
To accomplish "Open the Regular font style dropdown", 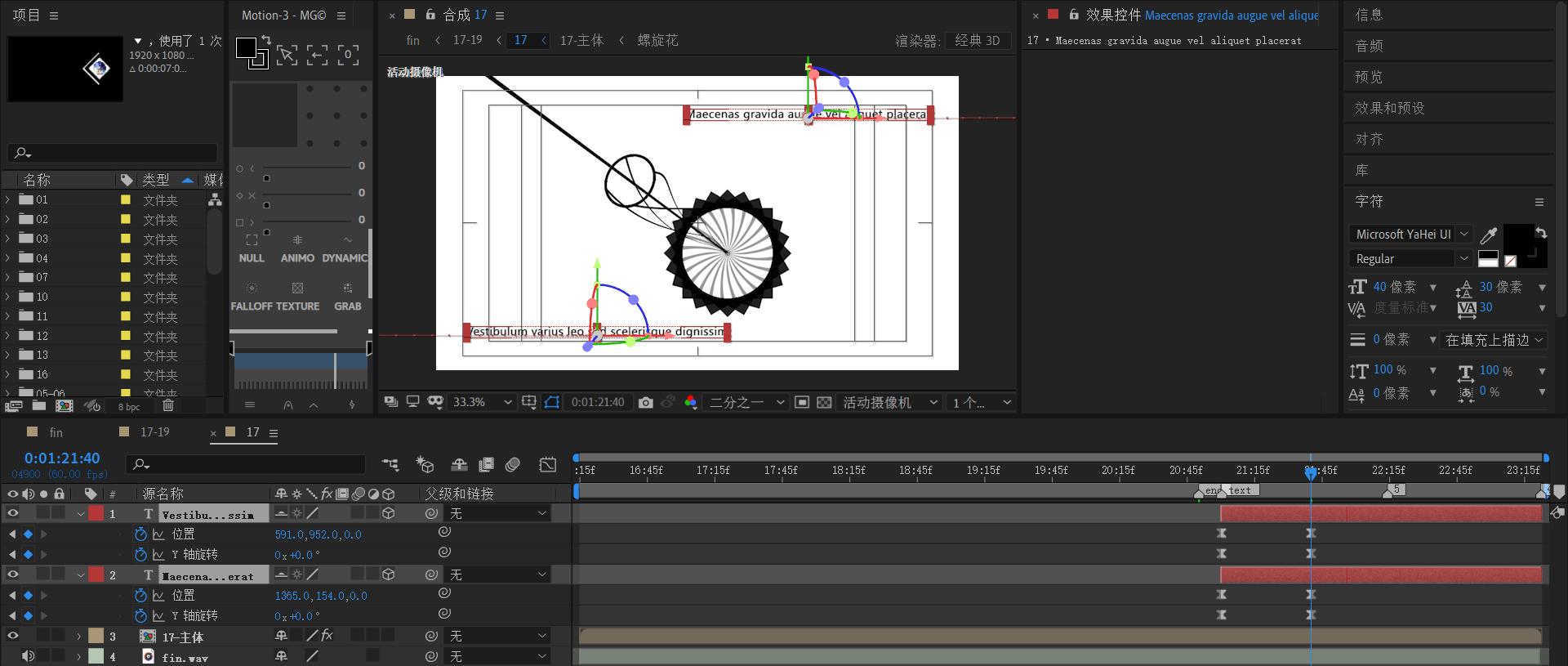I will coord(1410,259).
